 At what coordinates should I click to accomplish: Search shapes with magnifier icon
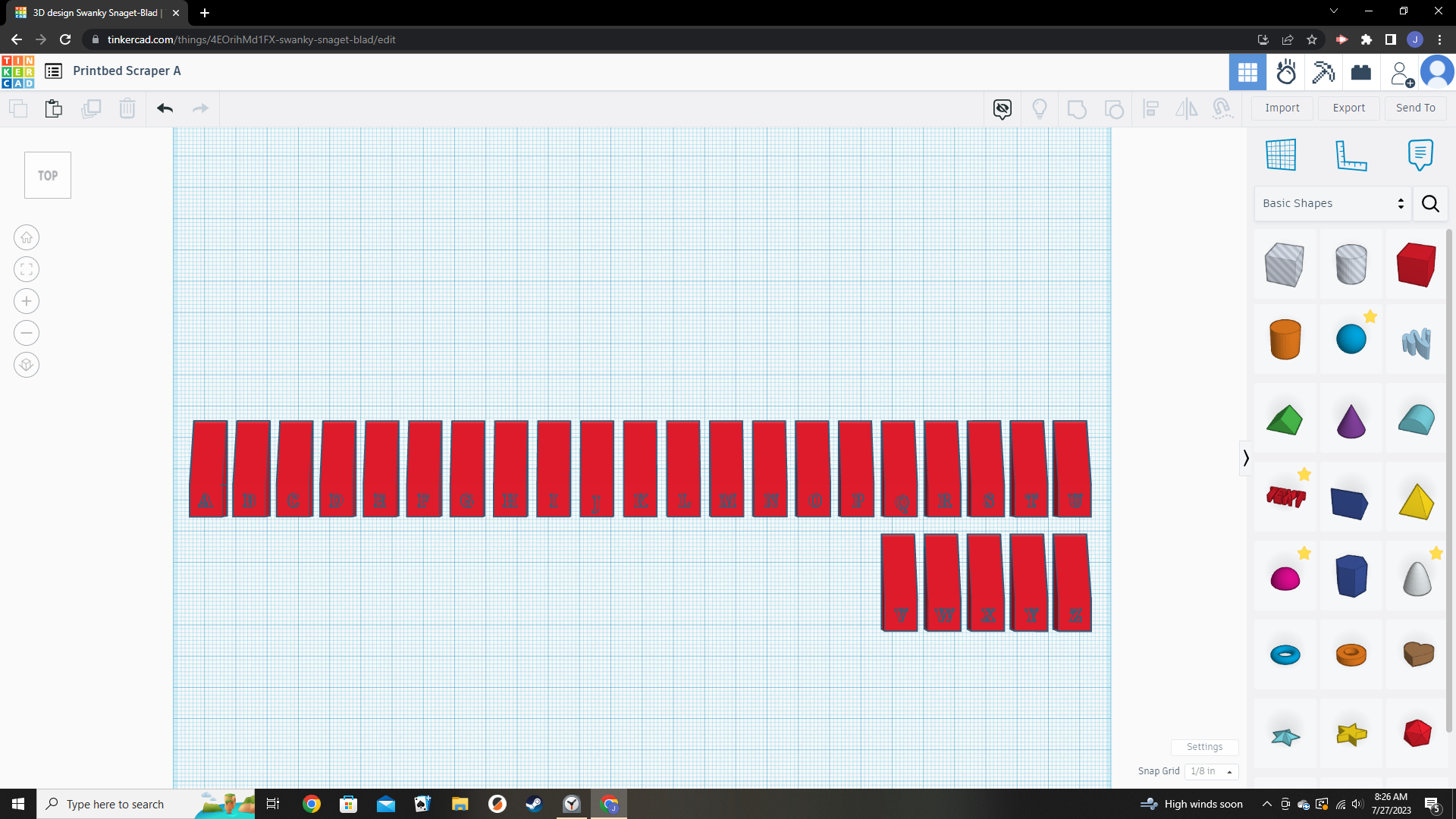(1430, 203)
